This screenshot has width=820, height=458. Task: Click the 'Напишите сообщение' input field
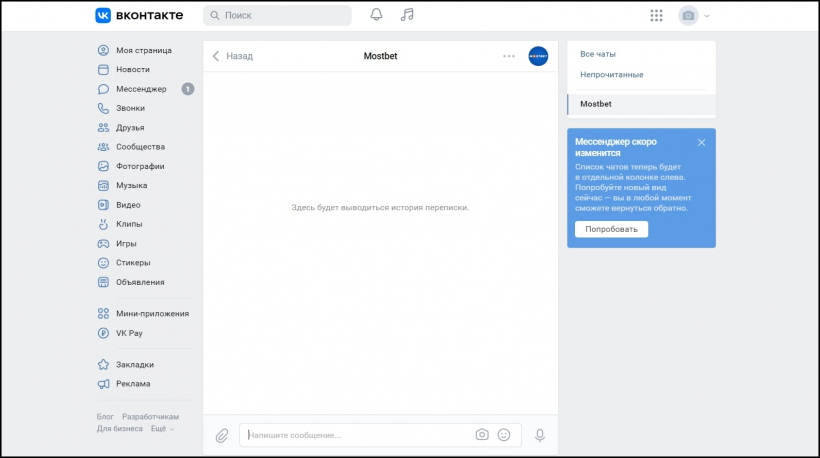(x=355, y=435)
